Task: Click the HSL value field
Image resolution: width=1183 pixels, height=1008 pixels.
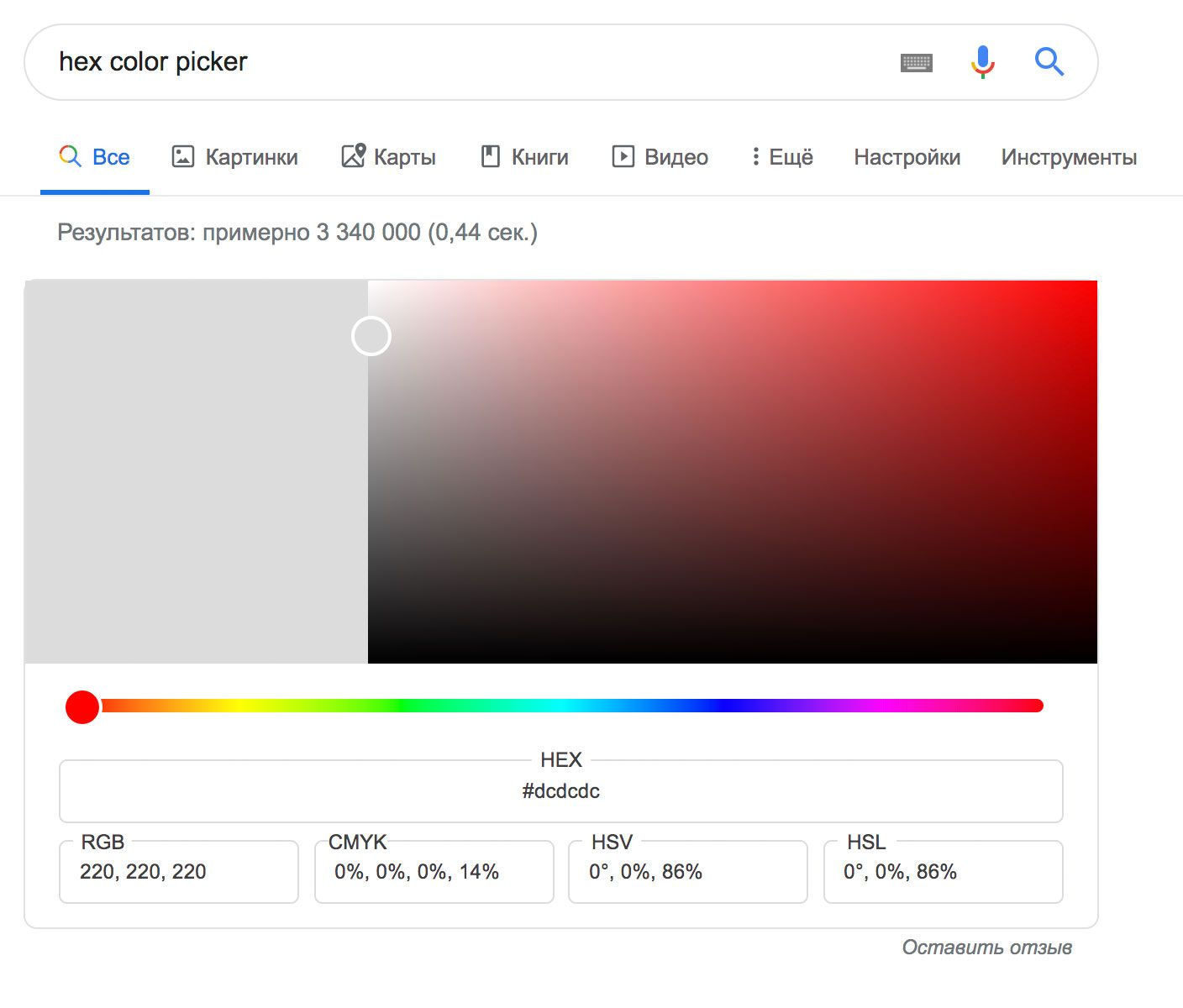Action: pos(944,872)
